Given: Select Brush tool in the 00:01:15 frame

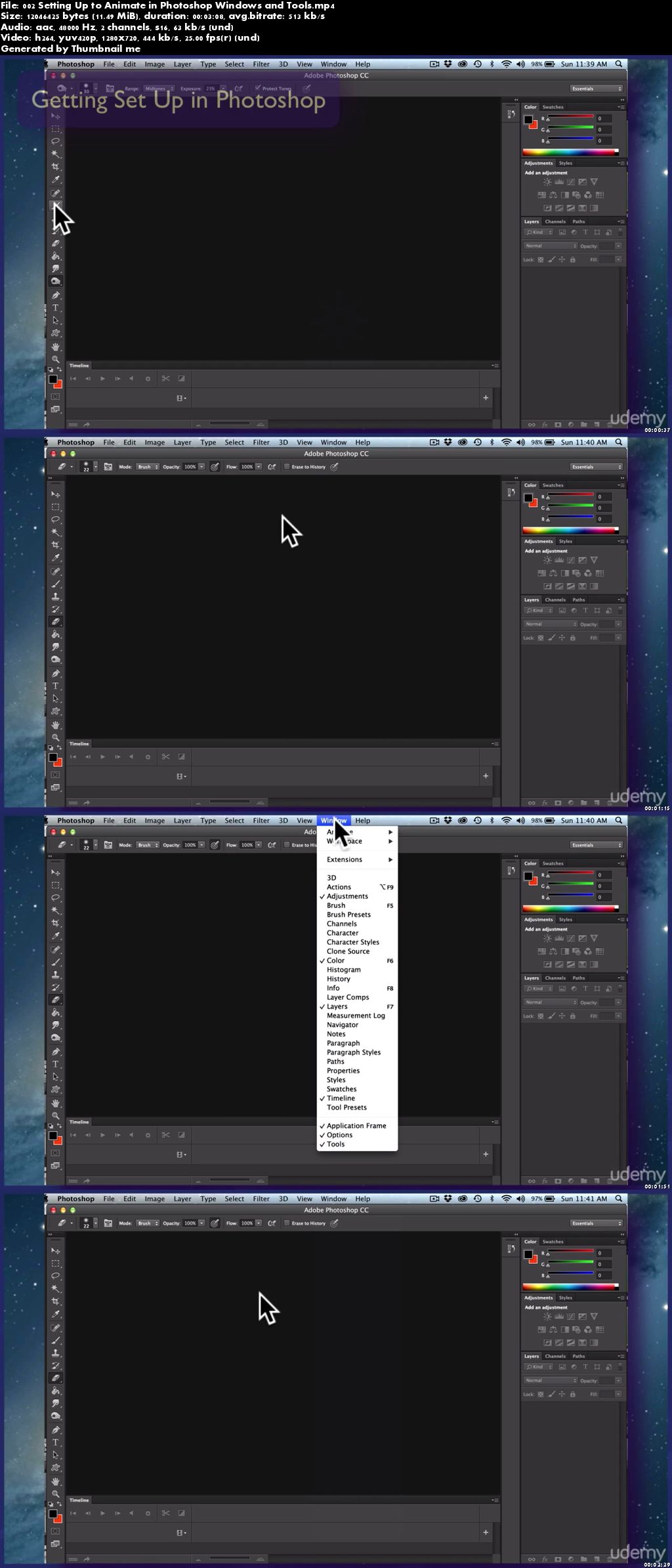Looking at the screenshot, I should pos(56,584).
